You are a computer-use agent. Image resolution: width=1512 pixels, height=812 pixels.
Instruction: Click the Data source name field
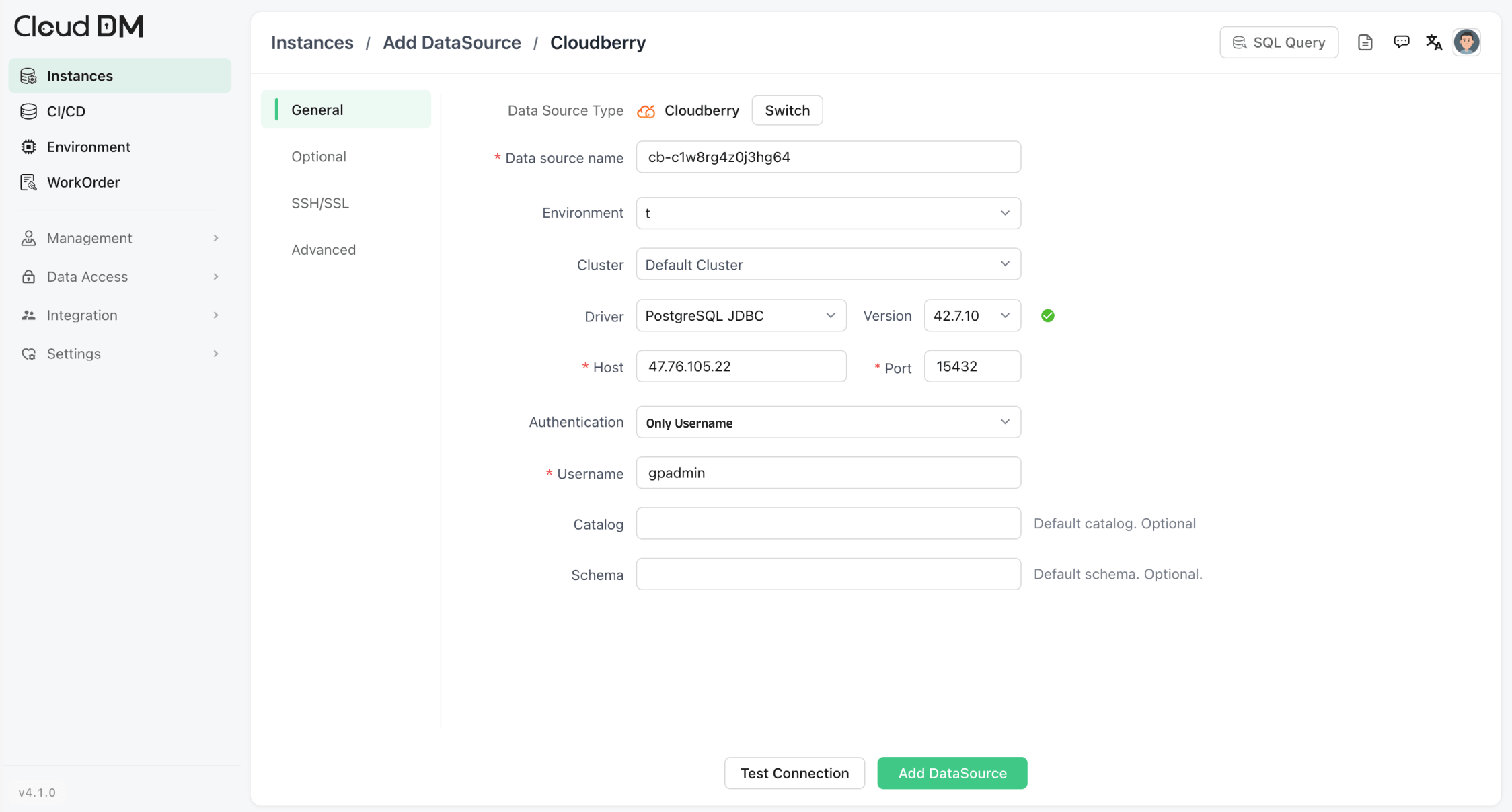[829, 157]
